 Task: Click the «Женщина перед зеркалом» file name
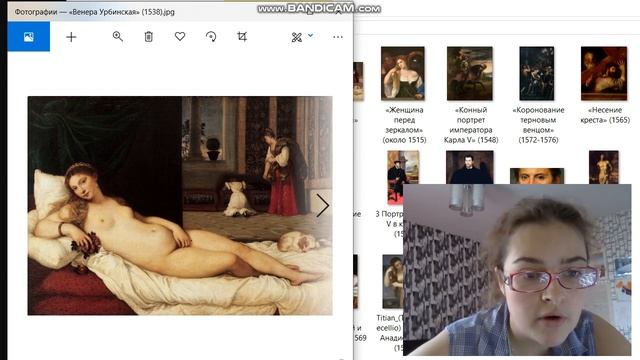click(404, 125)
